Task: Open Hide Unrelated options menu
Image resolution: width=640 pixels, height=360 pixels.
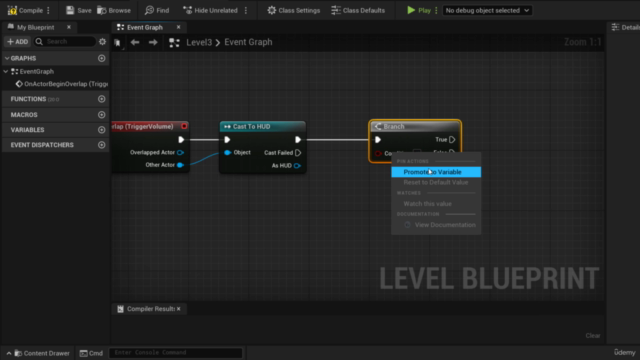Action: (246, 10)
